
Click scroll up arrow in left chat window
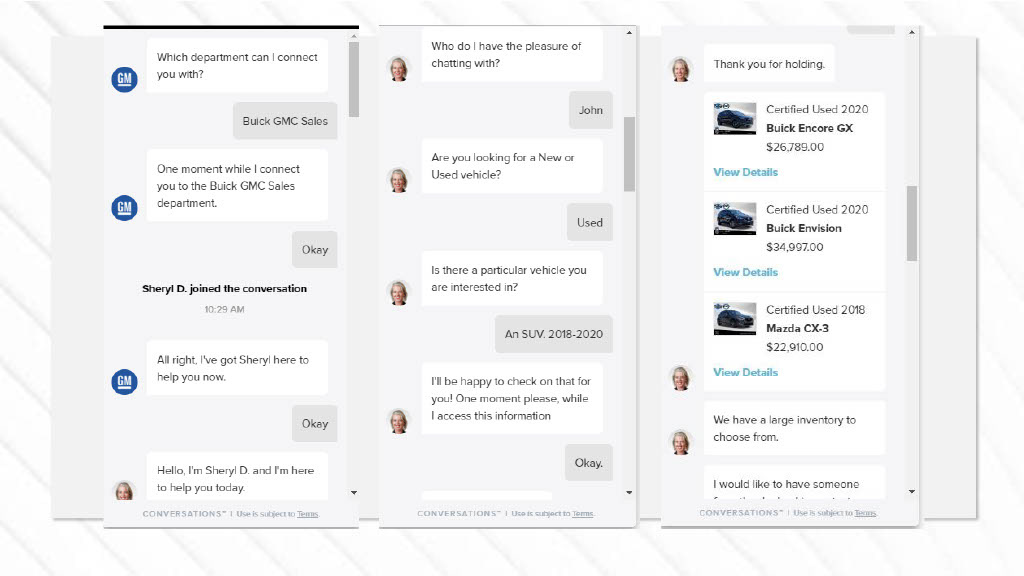click(x=354, y=37)
